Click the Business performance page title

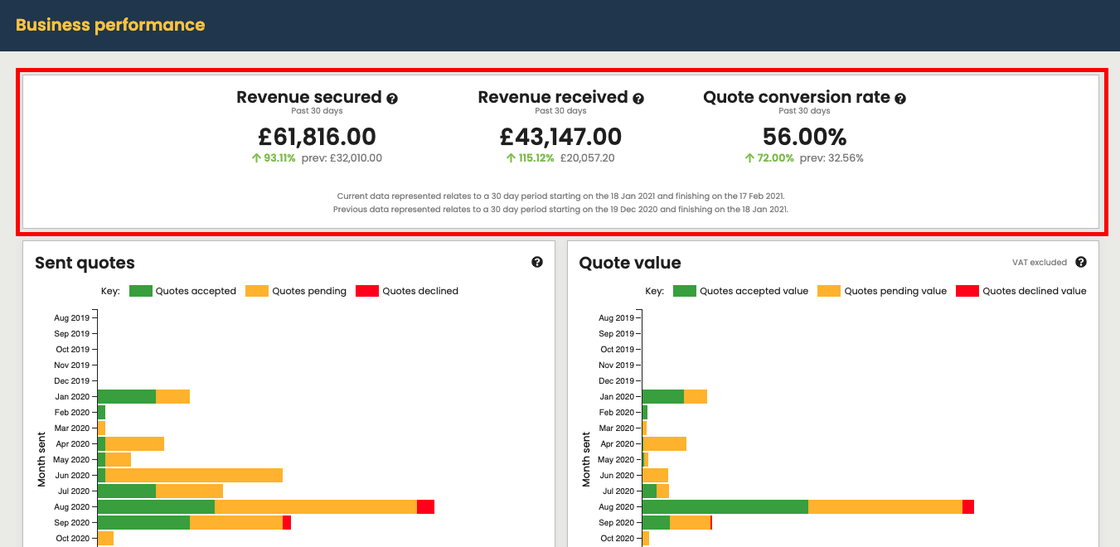(110, 25)
